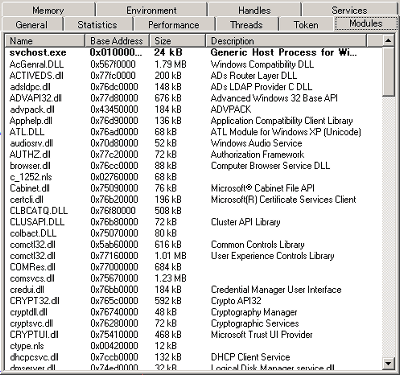This screenshot has height=375, width=400.
Task: Open the General tab
Action: (x=32, y=24)
